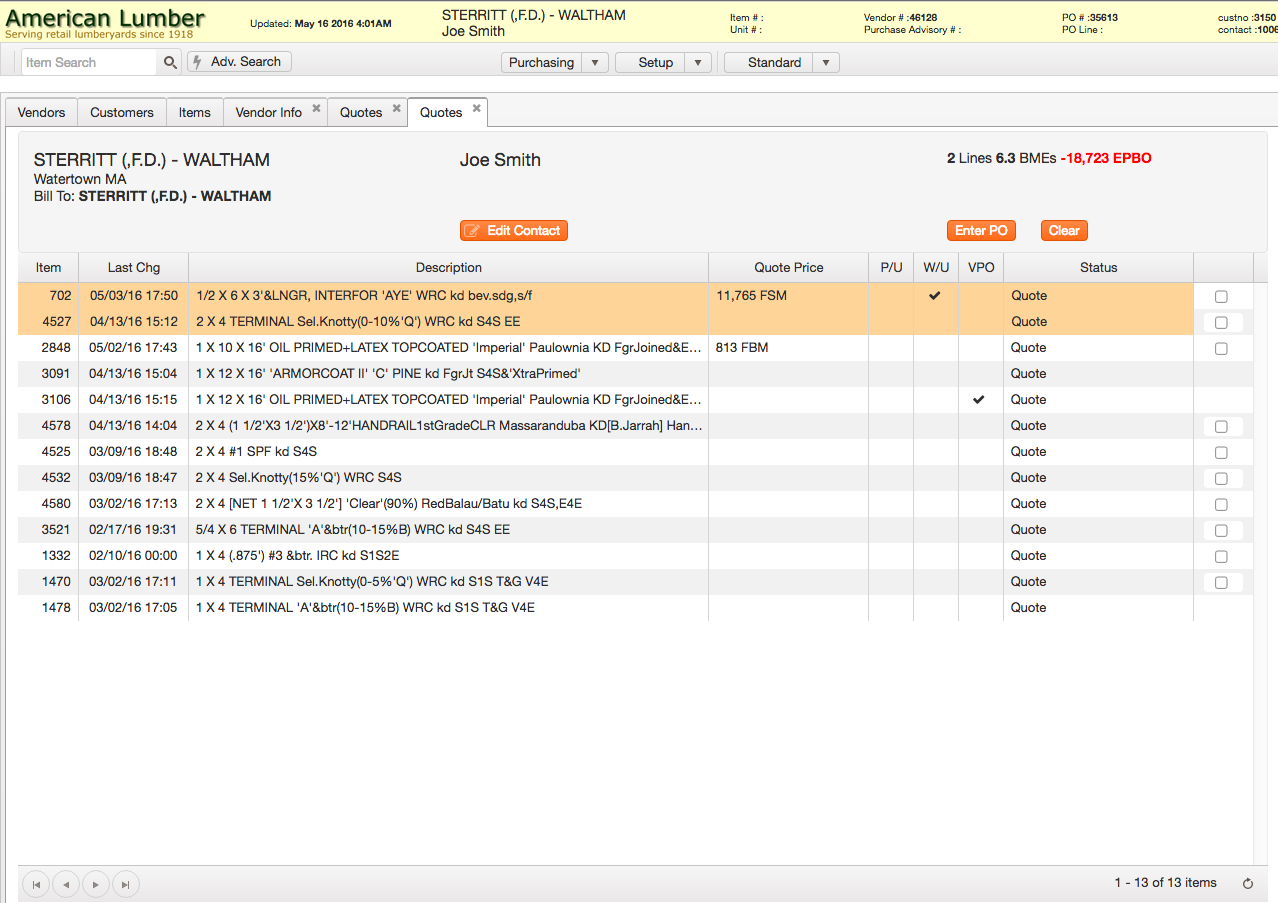Tick the checkbox for item 702
Viewport: 1278px width, 903px height.
pos(1221,297)
